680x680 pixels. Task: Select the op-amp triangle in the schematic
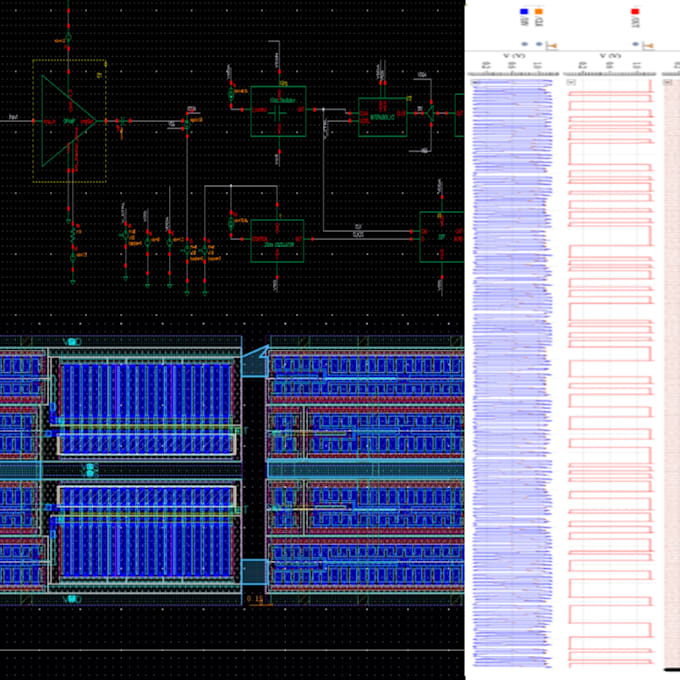(69, 121)
